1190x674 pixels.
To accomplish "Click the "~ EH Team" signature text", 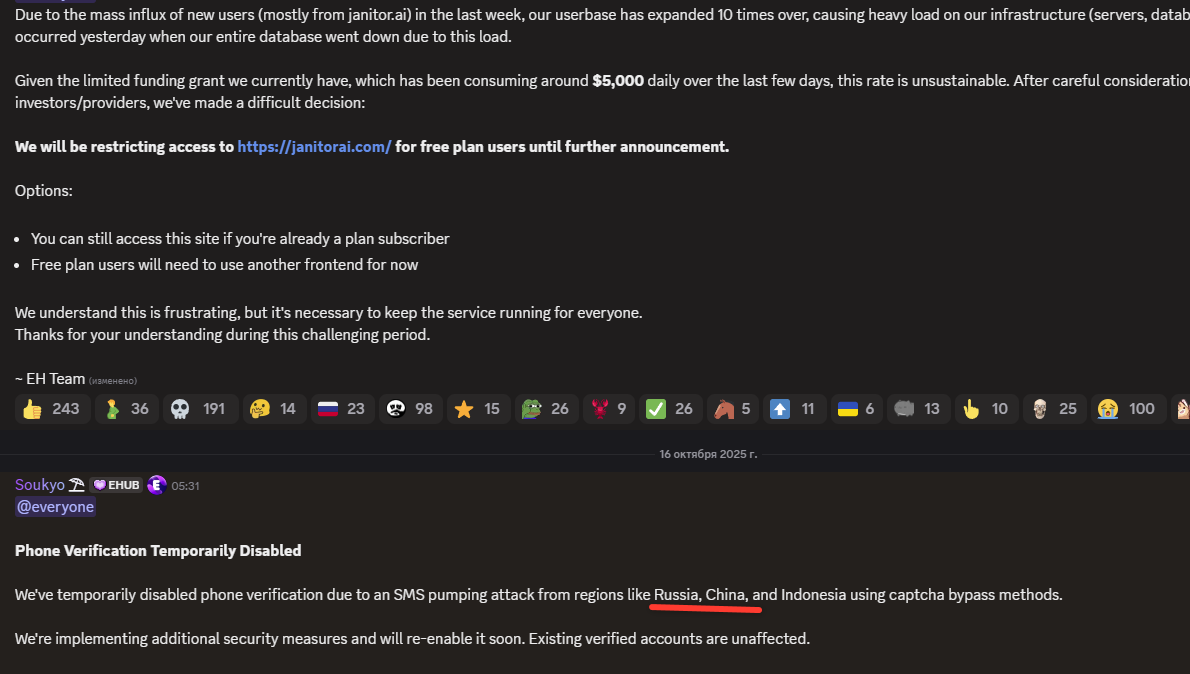I will 50,379.
